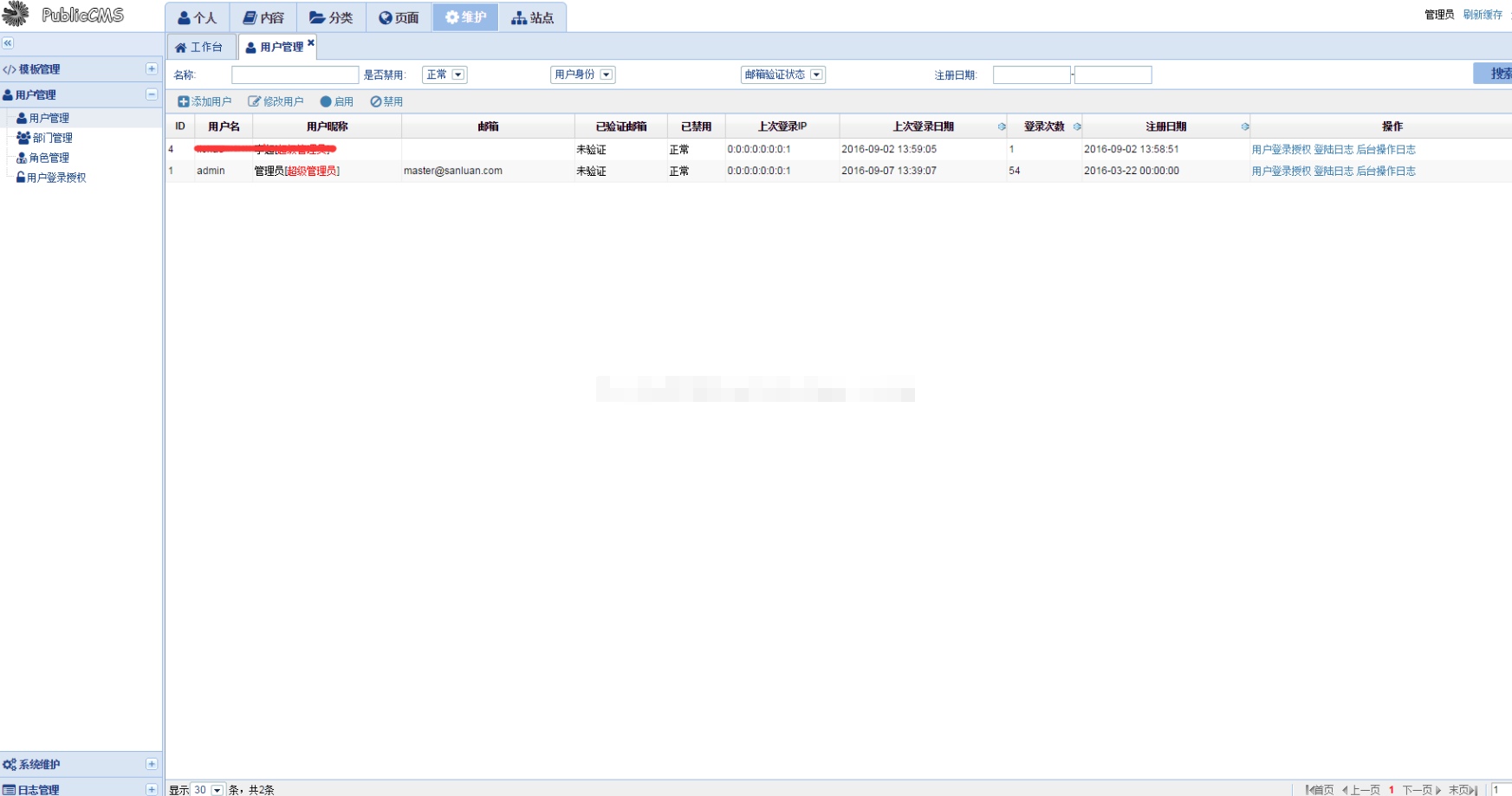Click the 用户昵称 column header
Image resolution: width=1512 pixels, height=796 pixels.
pyautogui.click(x=327, y=126)
